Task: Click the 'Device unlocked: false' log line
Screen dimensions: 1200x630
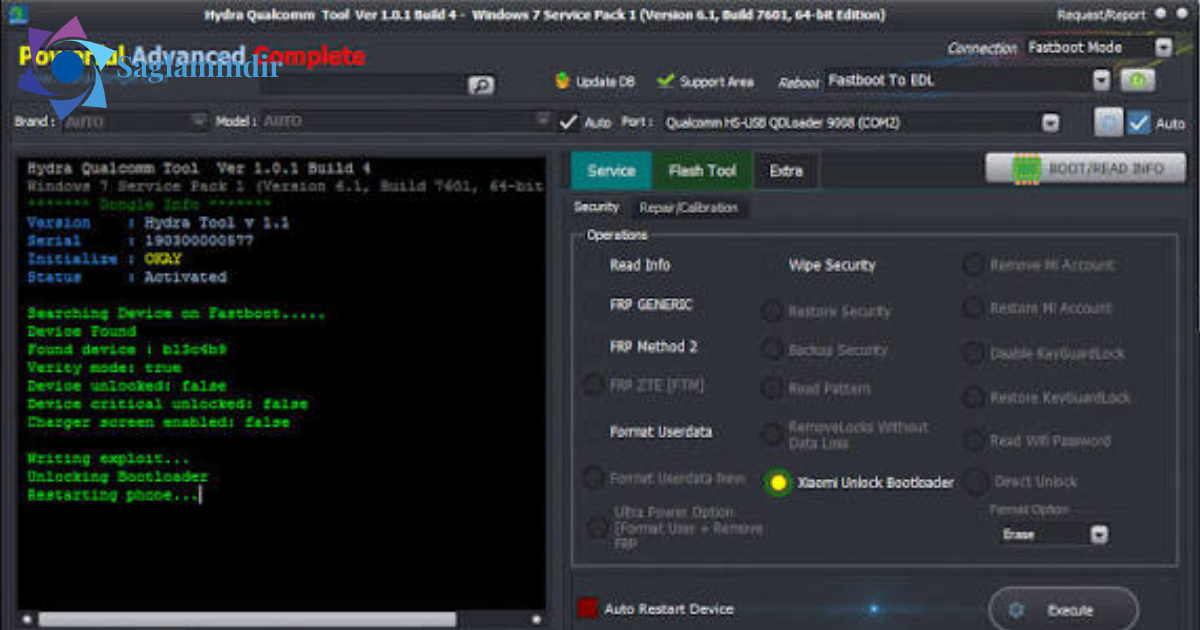Action: [127, 386]
